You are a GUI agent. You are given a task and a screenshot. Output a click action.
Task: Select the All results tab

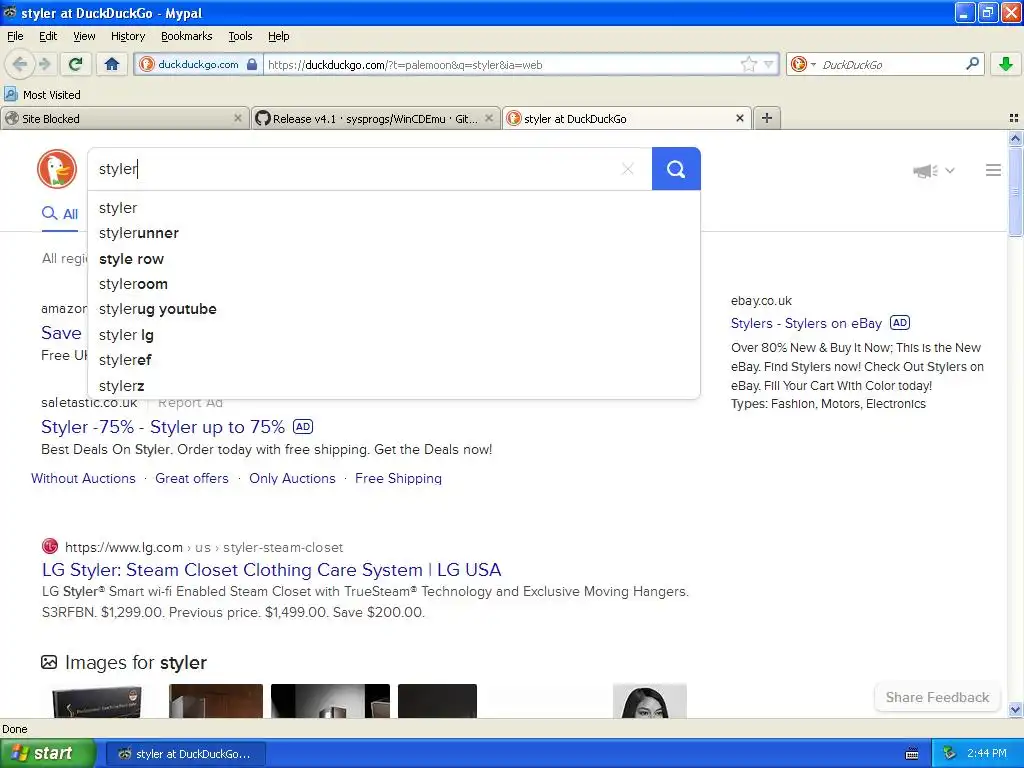click(60, 214)
